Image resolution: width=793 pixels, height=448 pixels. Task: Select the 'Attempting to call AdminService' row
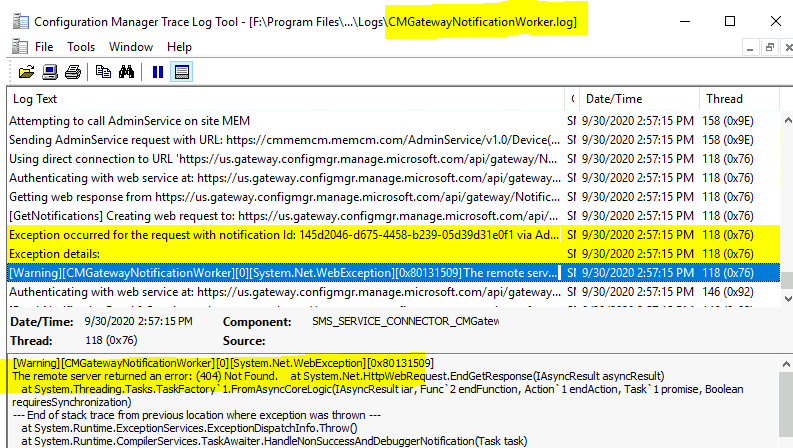click(x=393, y=121)
